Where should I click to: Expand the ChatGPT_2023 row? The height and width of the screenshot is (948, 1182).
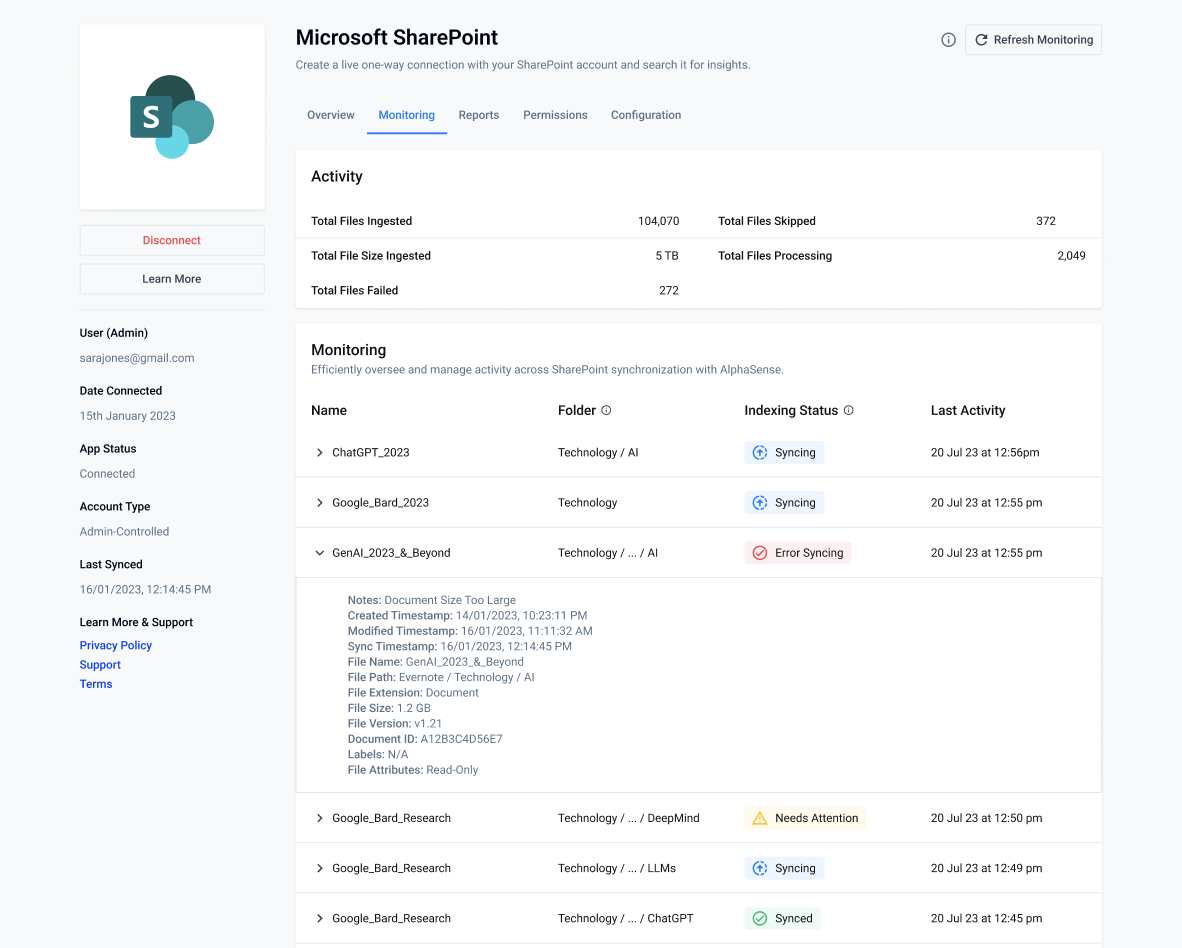coord(320,452)
